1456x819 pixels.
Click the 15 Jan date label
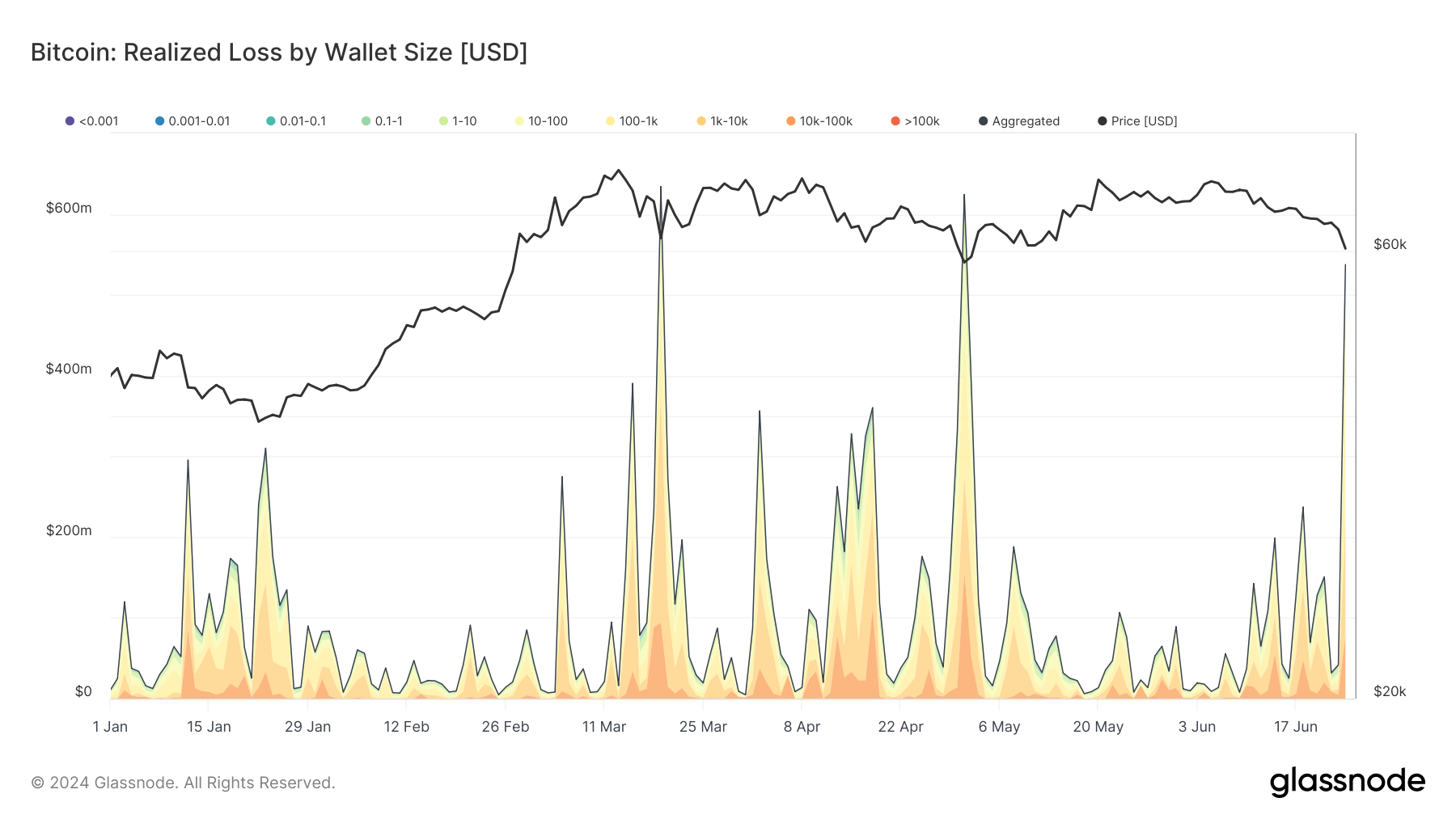(209, 727)
